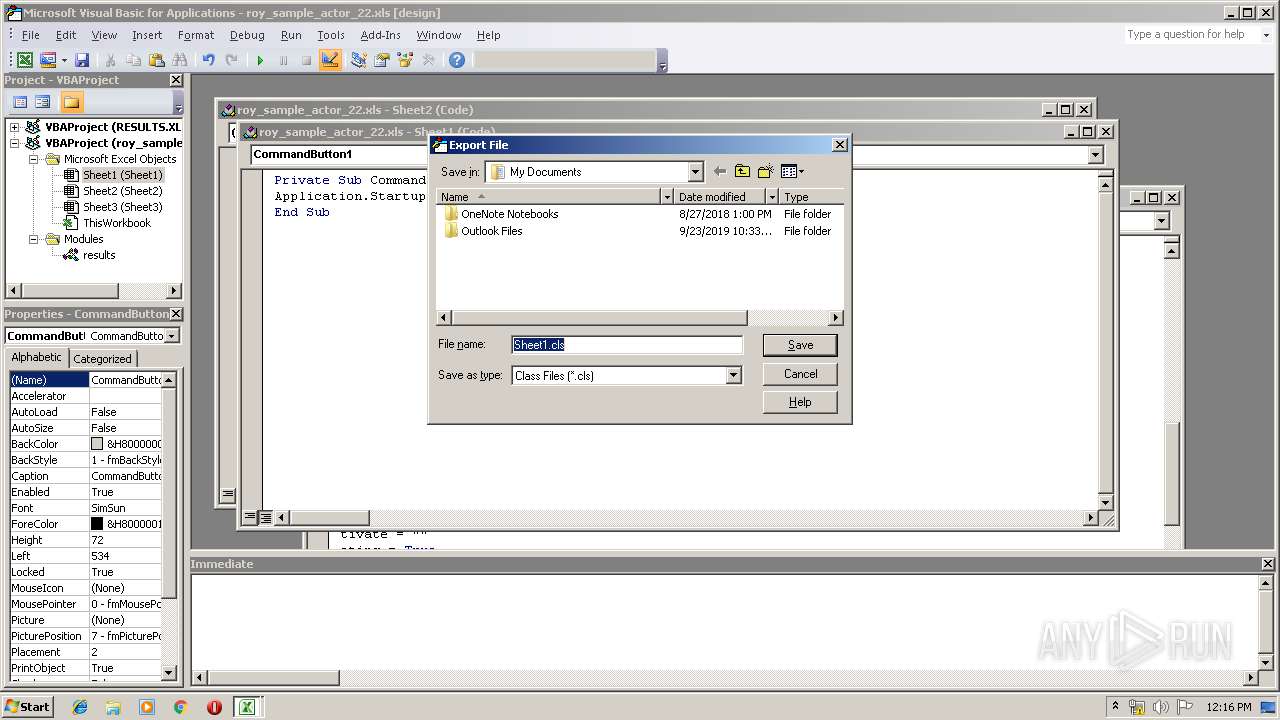This screenshot has width=1280, height=720.
Task: Click the ForeColor property black swatch
Action: [x=97, y=524]
